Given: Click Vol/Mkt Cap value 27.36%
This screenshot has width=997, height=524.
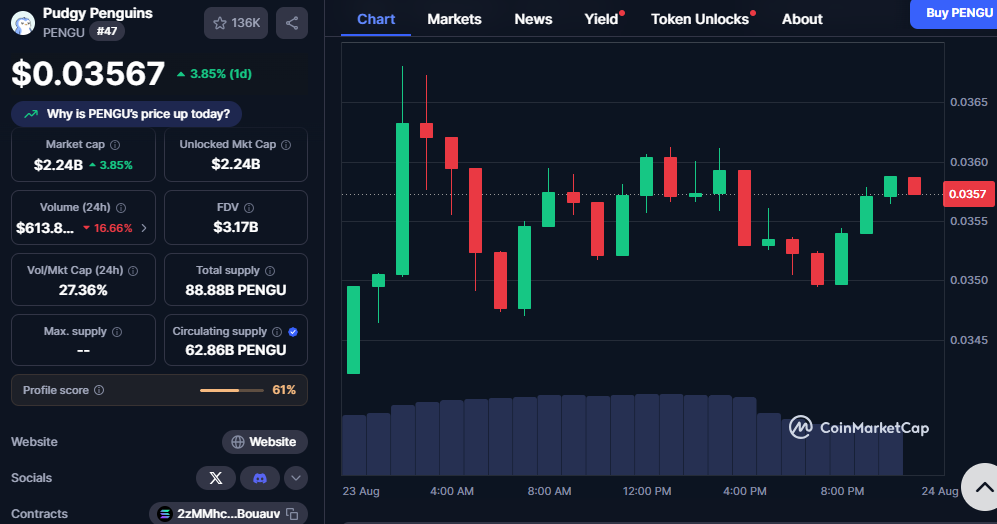Looking at the screenshot, I should [x=83, y=290].
